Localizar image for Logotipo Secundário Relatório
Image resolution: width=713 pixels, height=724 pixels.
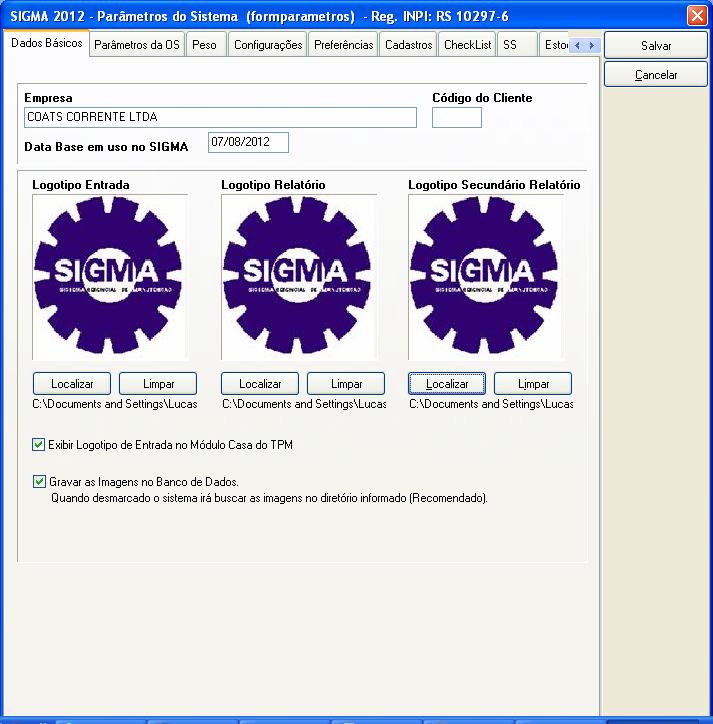(x=447, y=384)
